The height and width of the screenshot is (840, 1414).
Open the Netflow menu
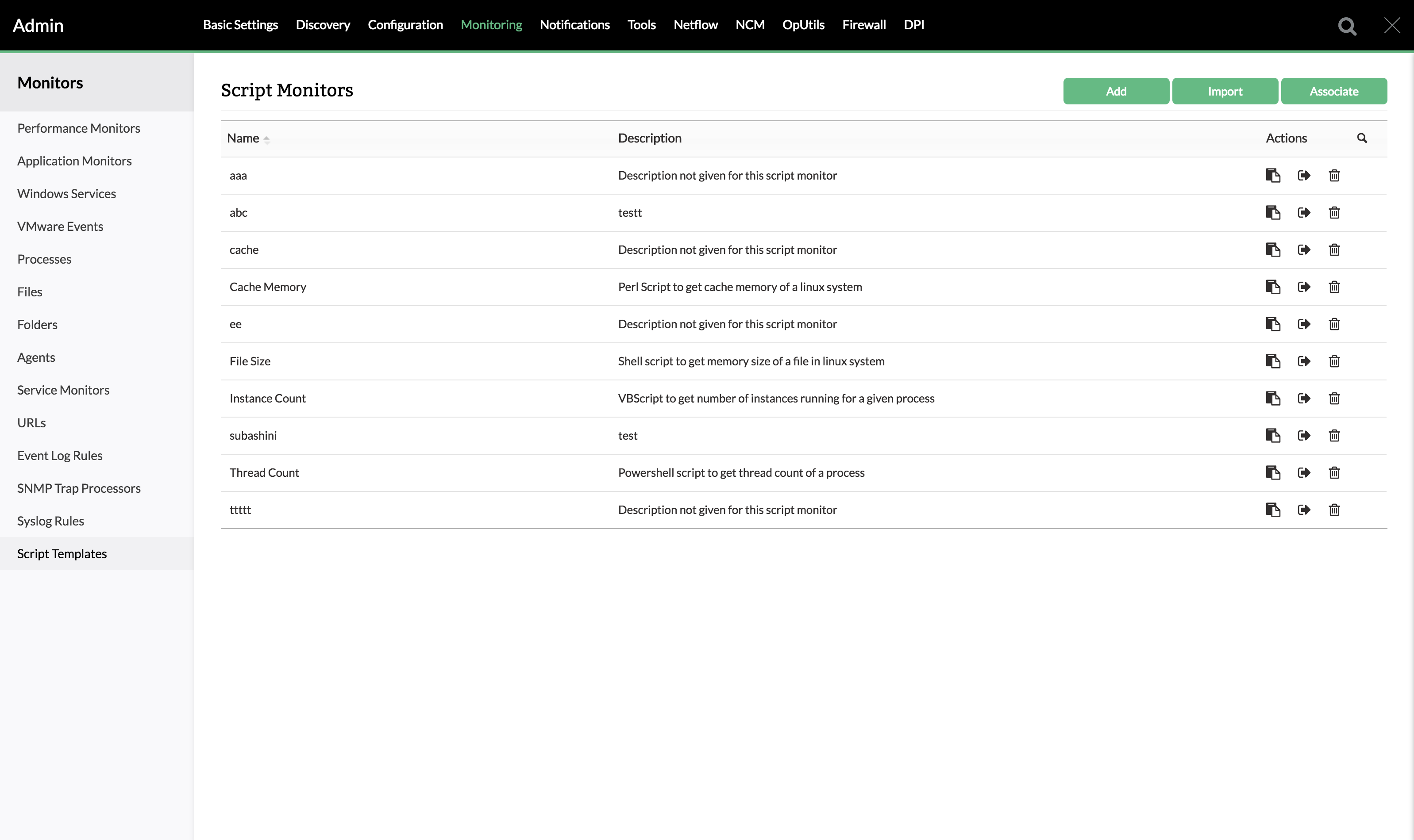click(695, 25)
